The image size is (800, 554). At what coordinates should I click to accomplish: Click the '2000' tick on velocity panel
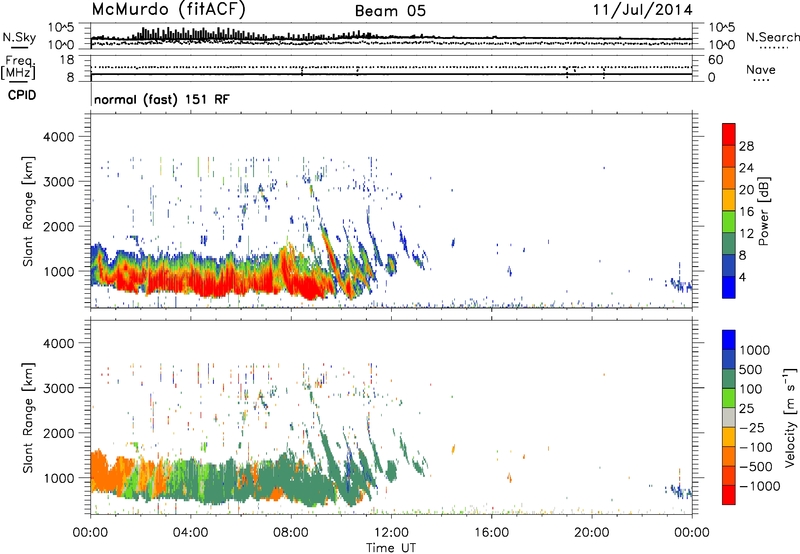coord(59,433)
